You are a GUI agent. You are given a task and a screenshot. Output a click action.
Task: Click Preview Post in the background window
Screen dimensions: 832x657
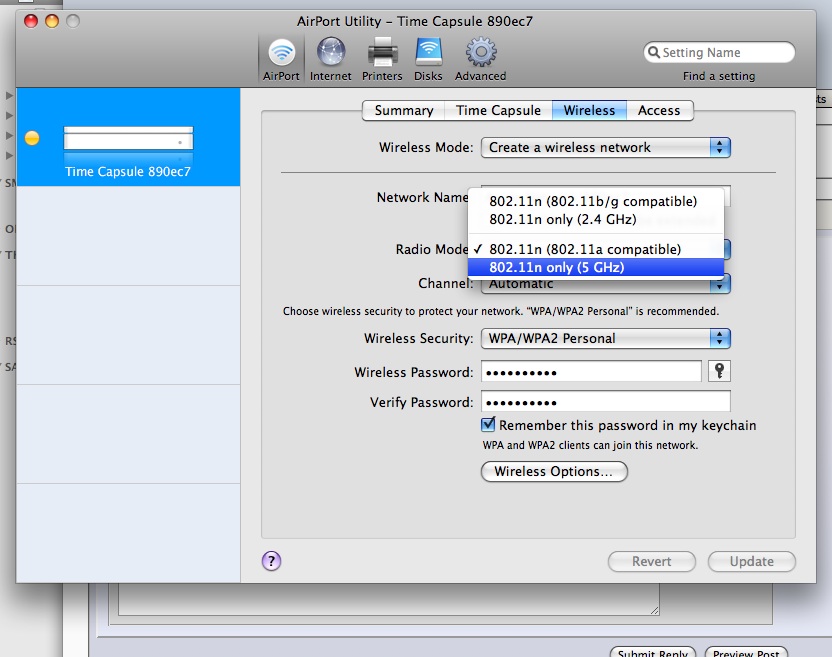click(746, 652)
